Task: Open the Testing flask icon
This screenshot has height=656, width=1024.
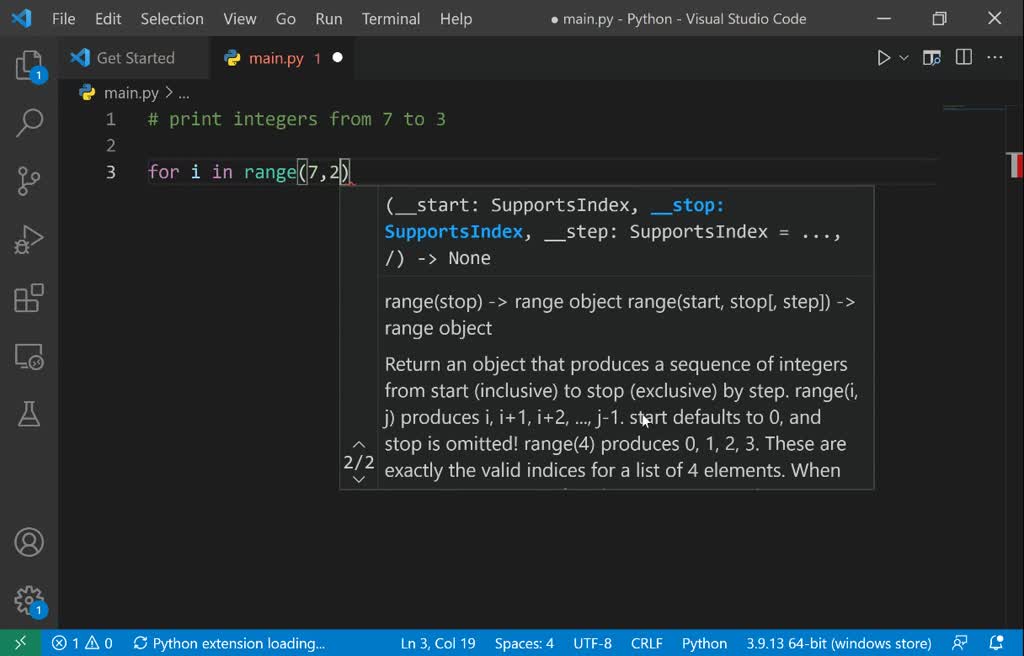Action: [x=29, y=414]
